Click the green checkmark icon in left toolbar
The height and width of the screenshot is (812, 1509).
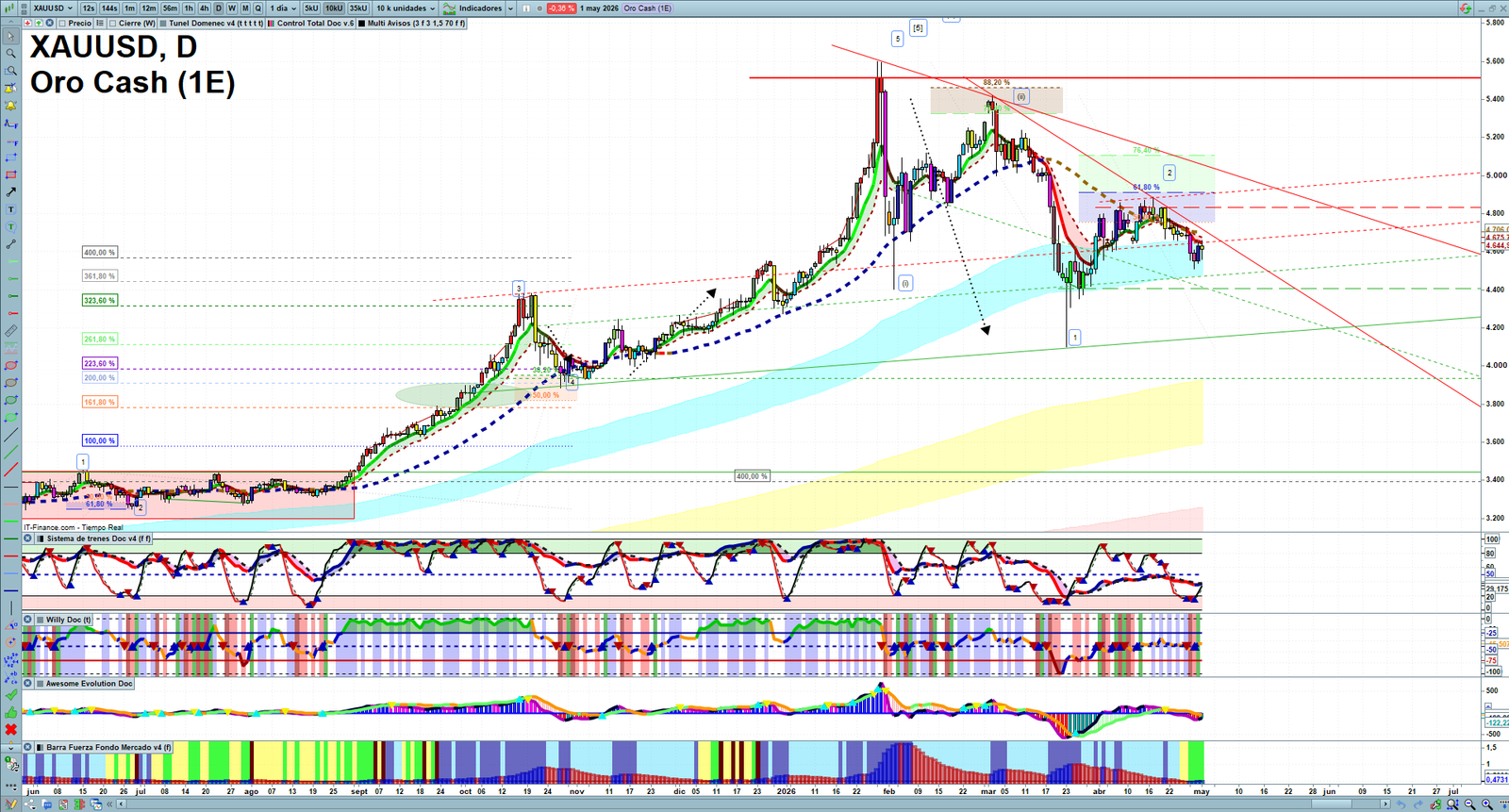point(11,694)
